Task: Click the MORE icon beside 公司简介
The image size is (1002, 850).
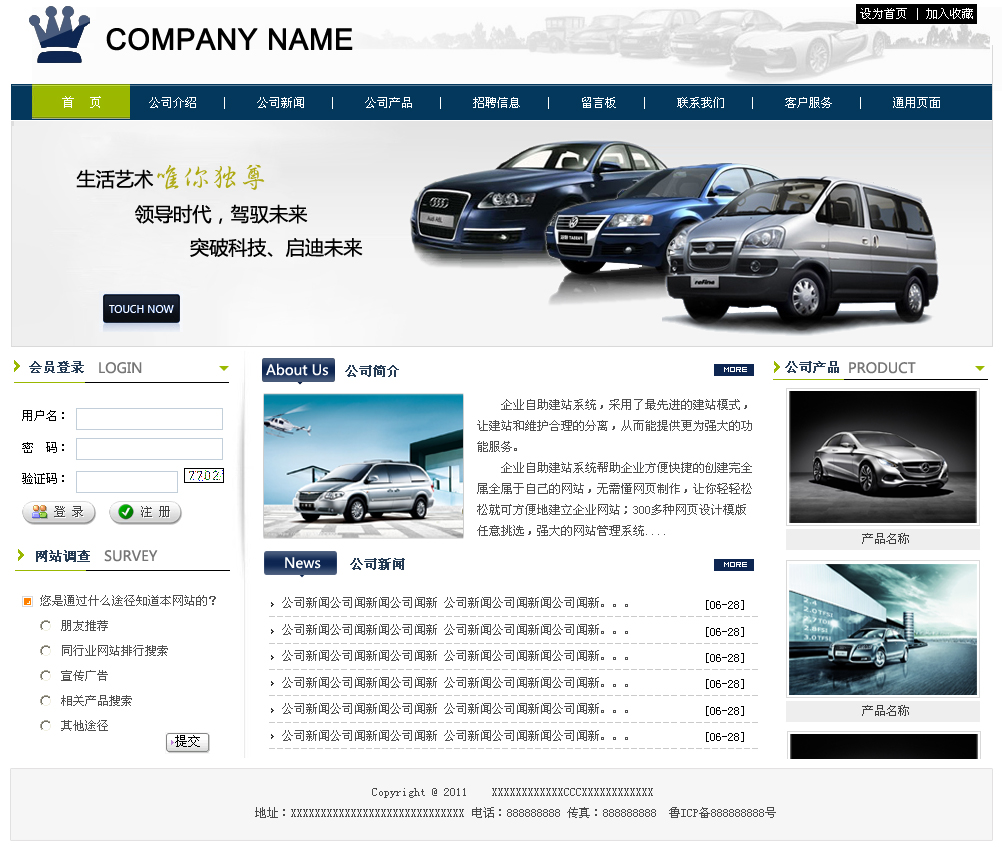Action: (x=733, y=370)
